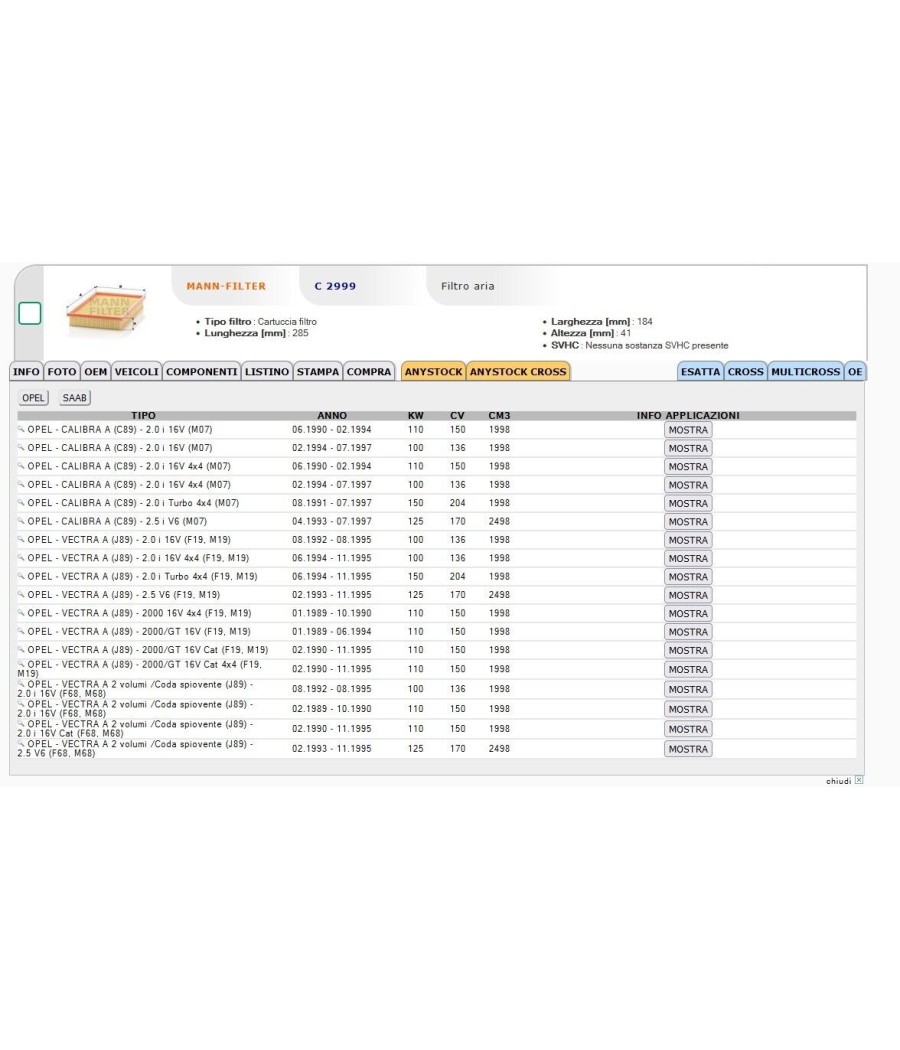The image size is (900, 1050).
Task: Click magnifier icon beside Vectra A 2.5 V6 (F19, M19)
Action: coord(21,594)
